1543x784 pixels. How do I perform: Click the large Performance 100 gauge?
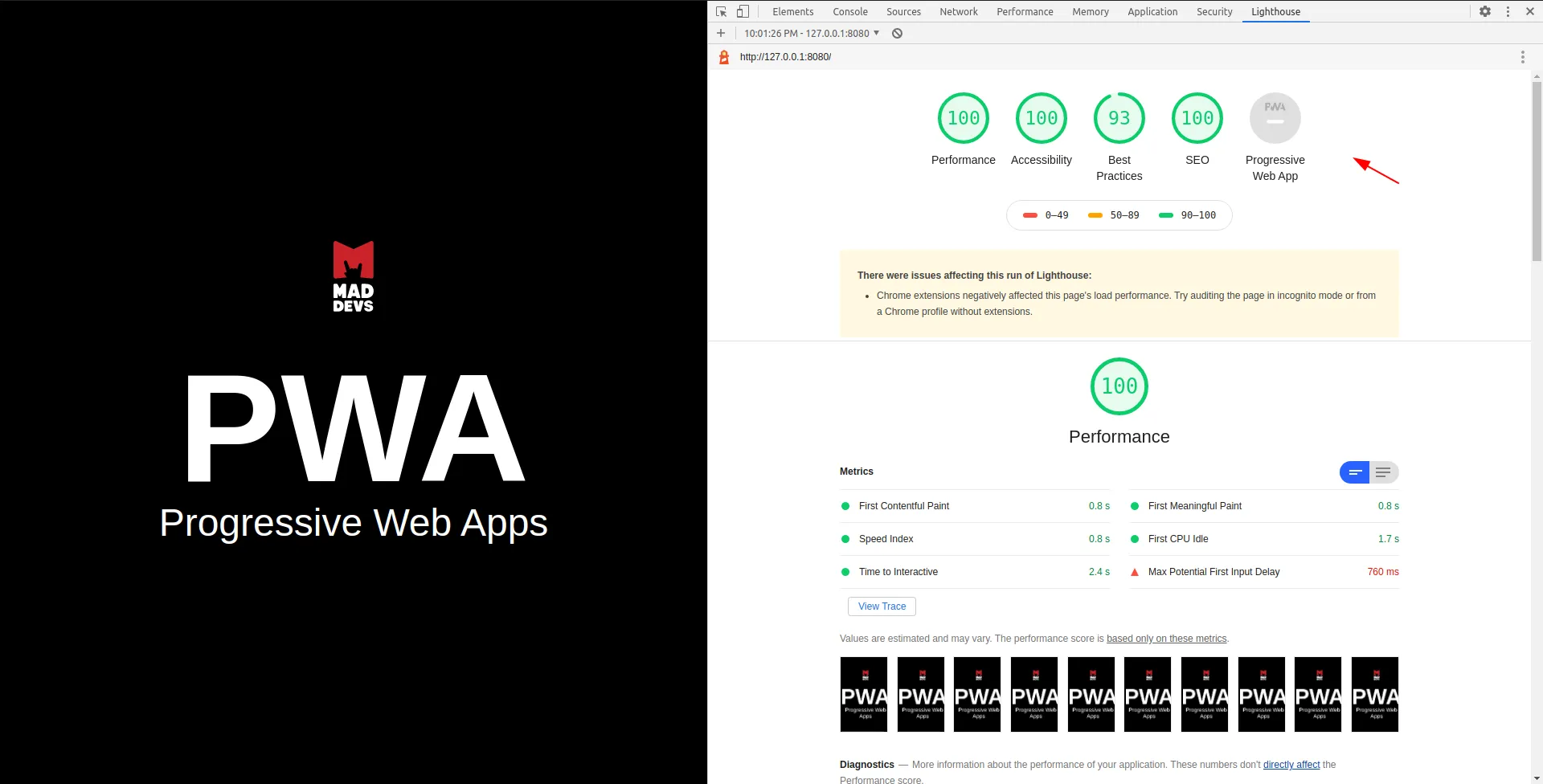pyautogui.click(x=1119, y=386)
